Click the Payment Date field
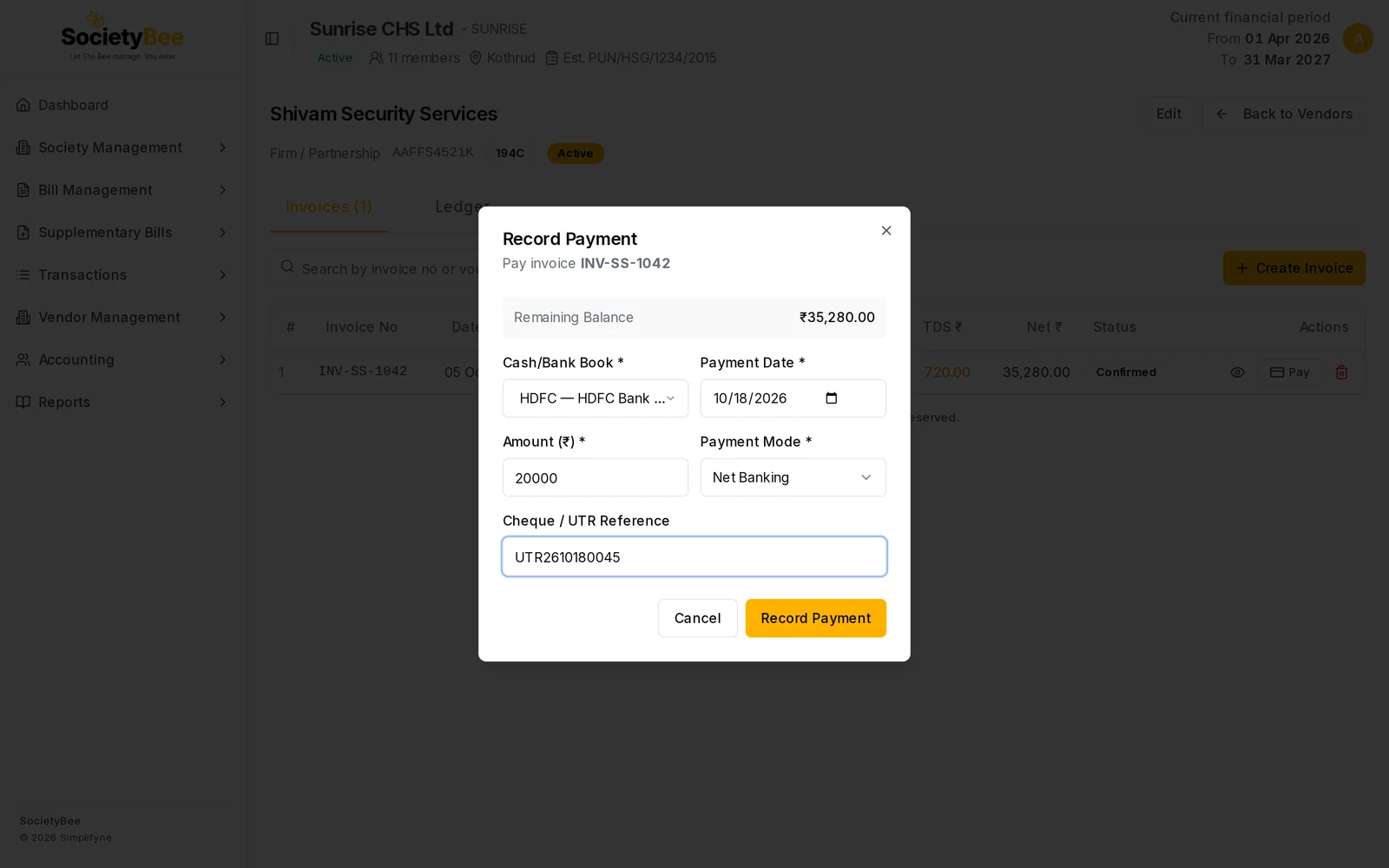The width and height of the screenshot is (1389, 868). pos(793,398)
